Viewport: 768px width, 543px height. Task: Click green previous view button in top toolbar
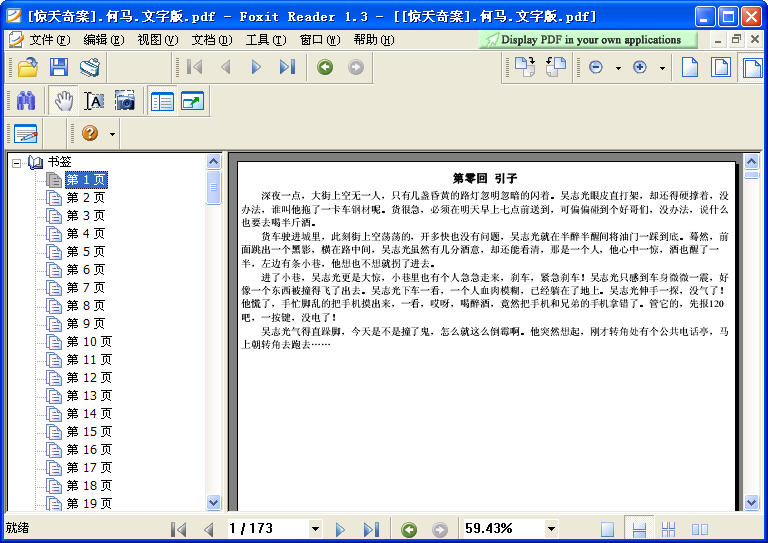[x=325, y=67]
